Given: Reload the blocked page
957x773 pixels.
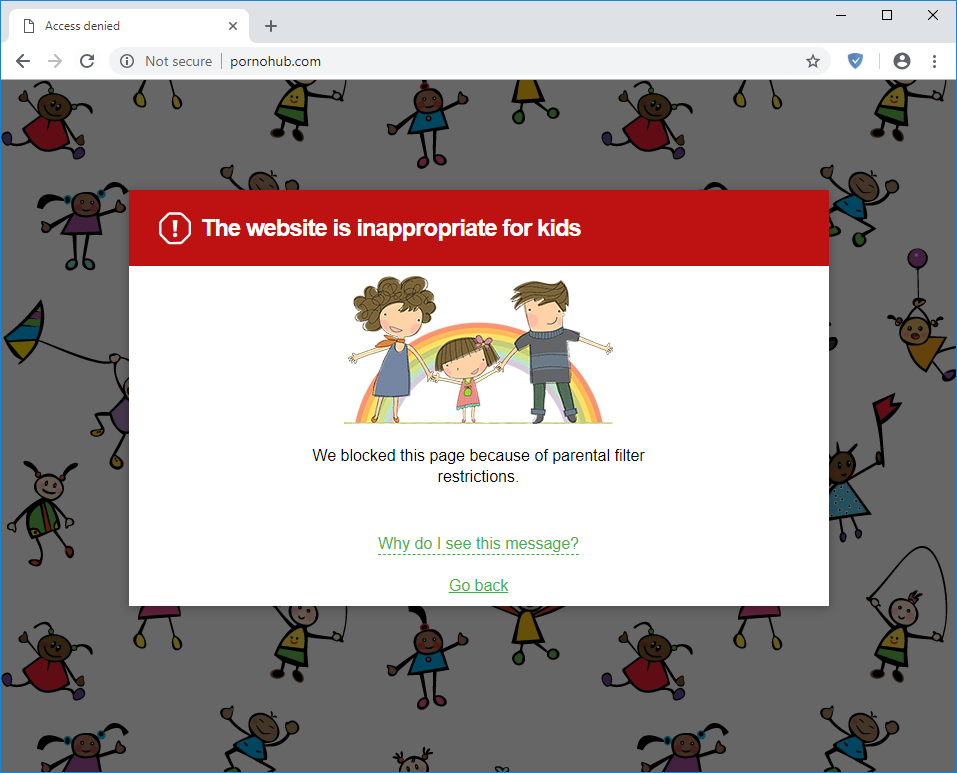Looking at the screenshot, I should click(87, 61).
